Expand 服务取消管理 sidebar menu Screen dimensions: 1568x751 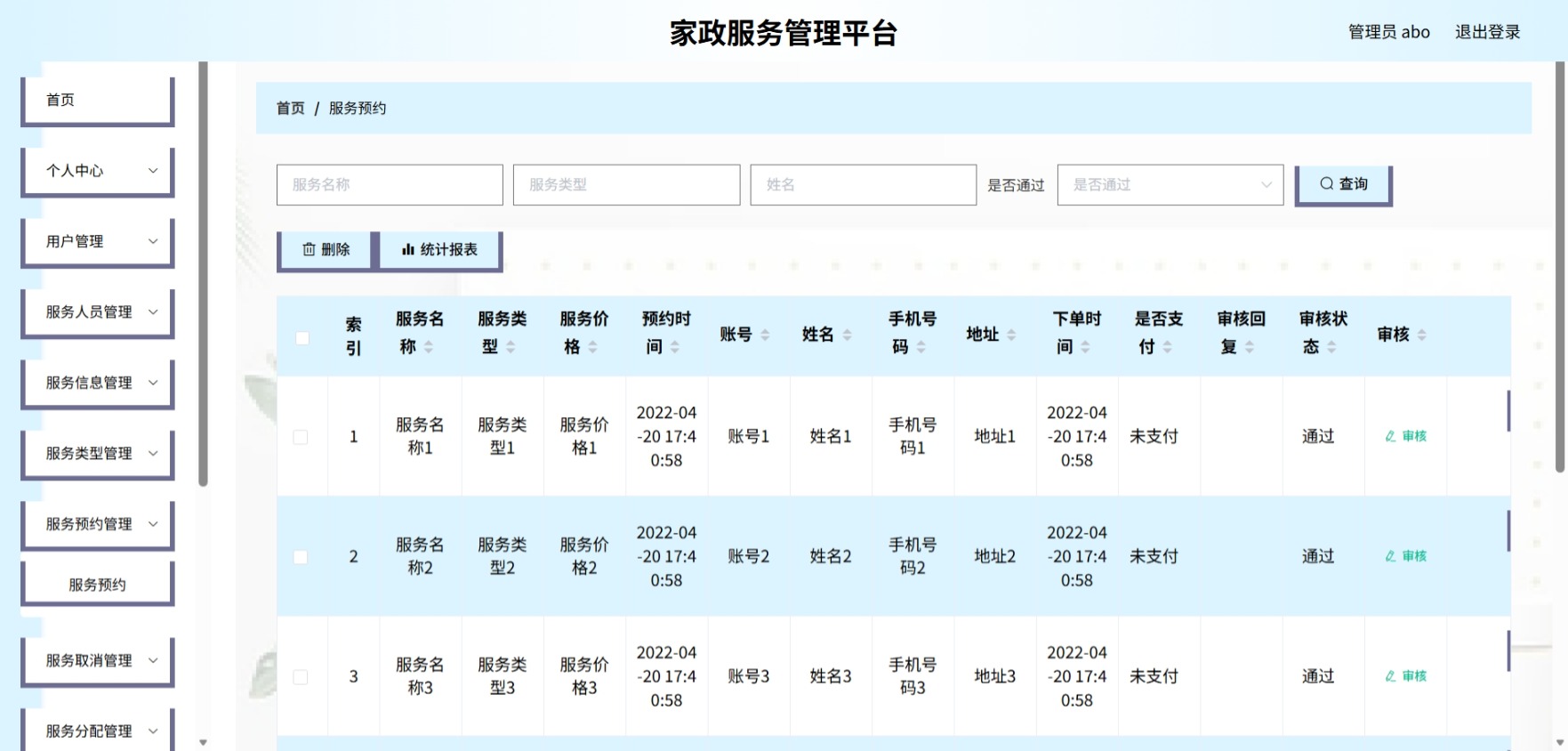pyautogui.click(x=98, y=661)
